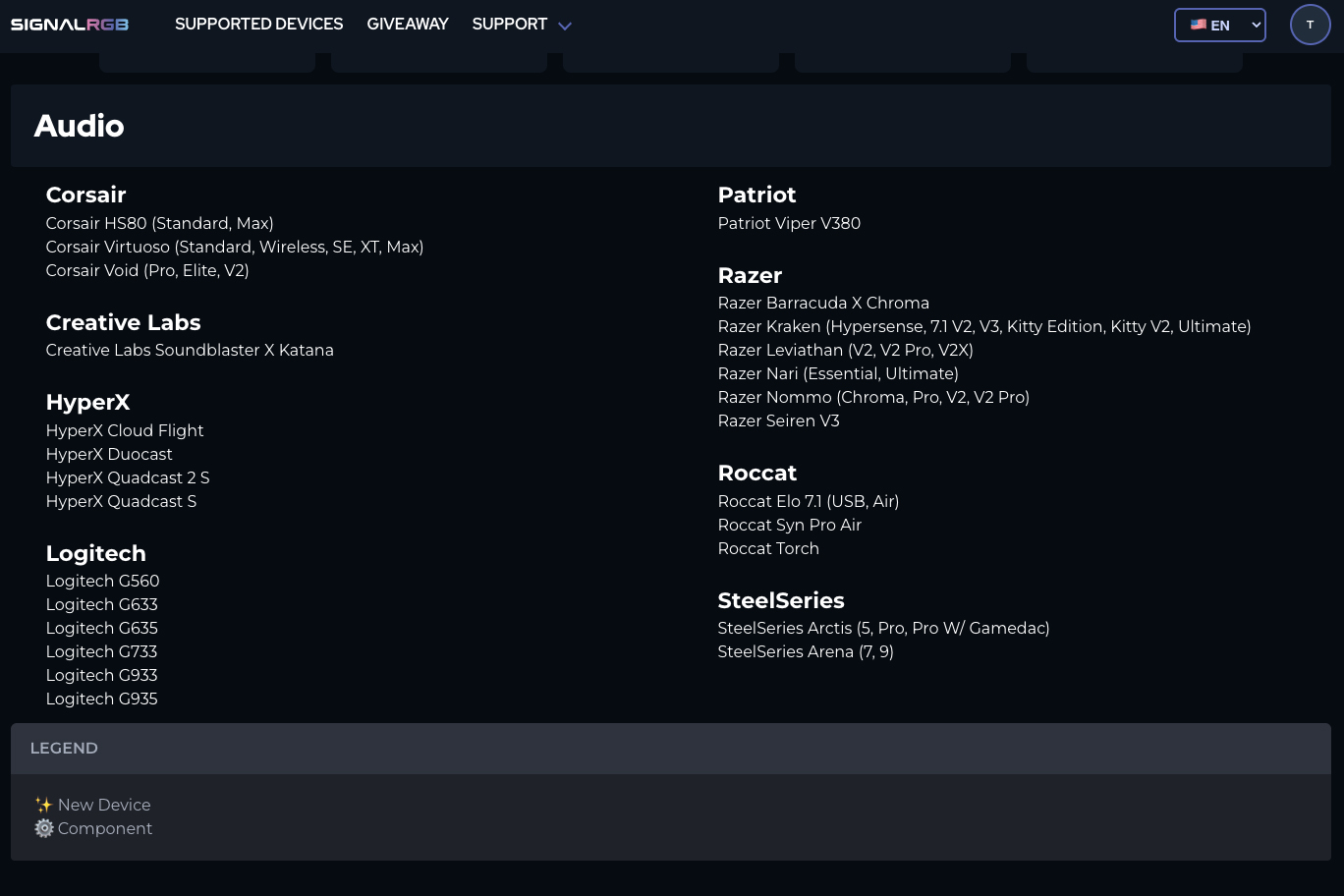1344x896 pixels.
Task: Select Corsair Virtuoso device entry
Action: (235, 247)
